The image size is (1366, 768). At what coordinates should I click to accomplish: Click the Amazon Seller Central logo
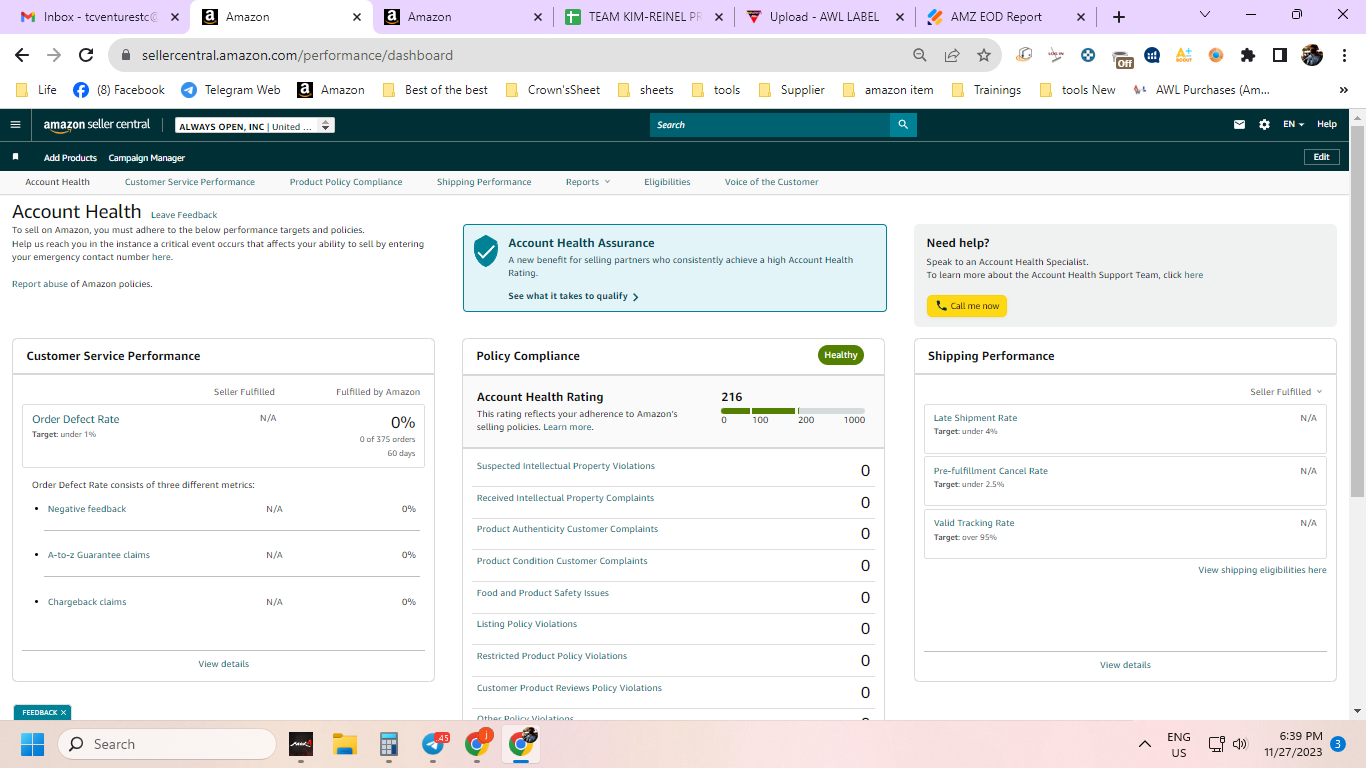(x=97, y=125)
